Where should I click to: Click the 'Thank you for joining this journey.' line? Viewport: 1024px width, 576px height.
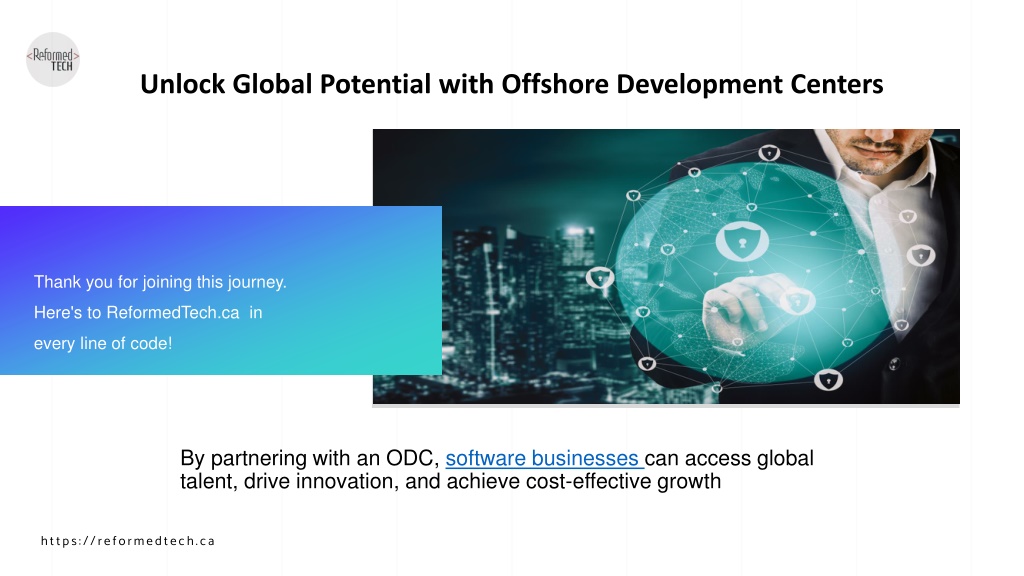point(161,282)
